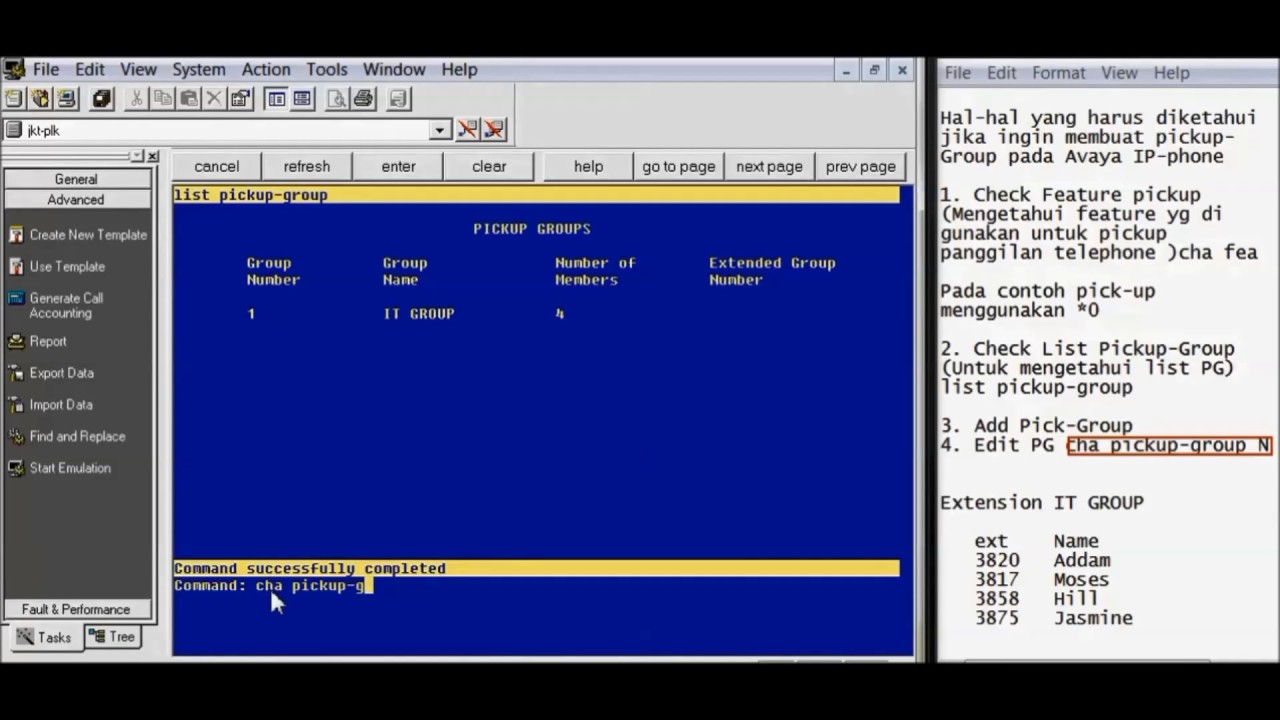Click the Generate Call Accounting icon
The width and height of the screenshot is (1280, 720).
pyautogui.click(x=16, y=298)
